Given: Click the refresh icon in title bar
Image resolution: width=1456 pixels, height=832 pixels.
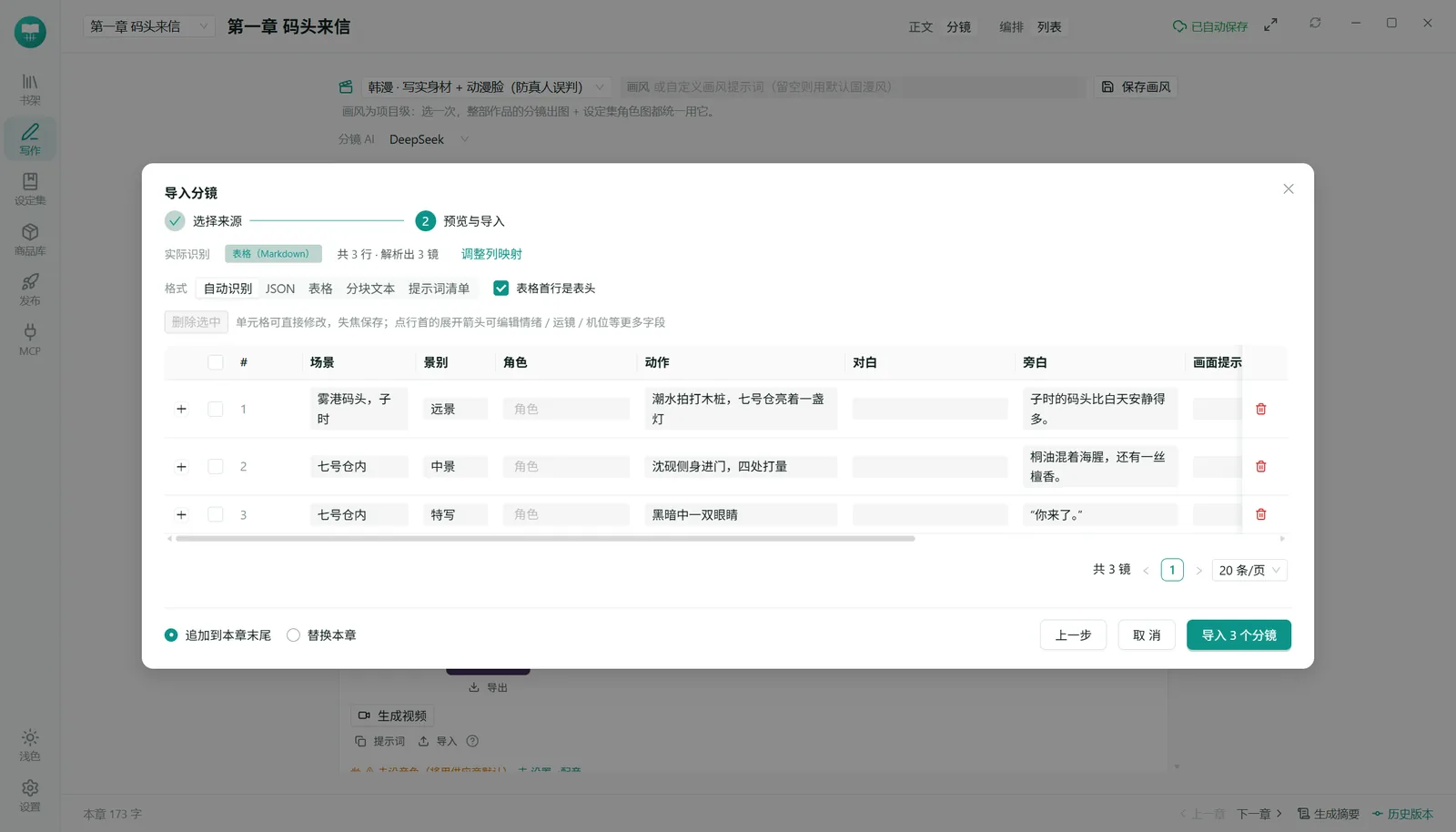Looking at the screenshot, I should click(x=1315, y=23).
